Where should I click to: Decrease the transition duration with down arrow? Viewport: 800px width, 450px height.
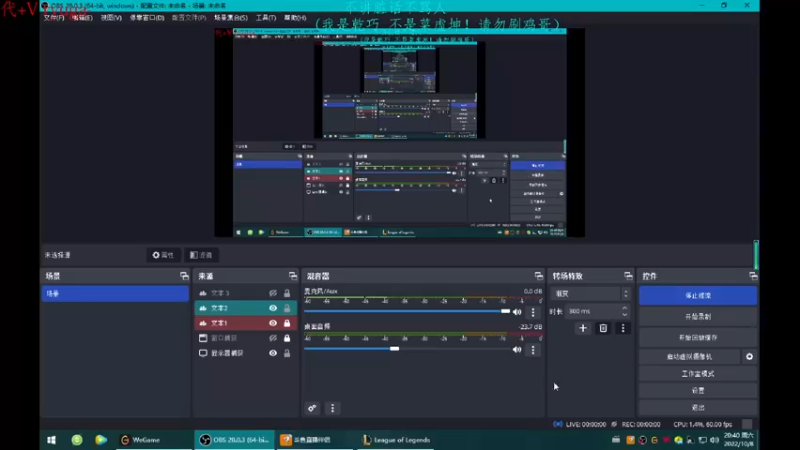624,314
